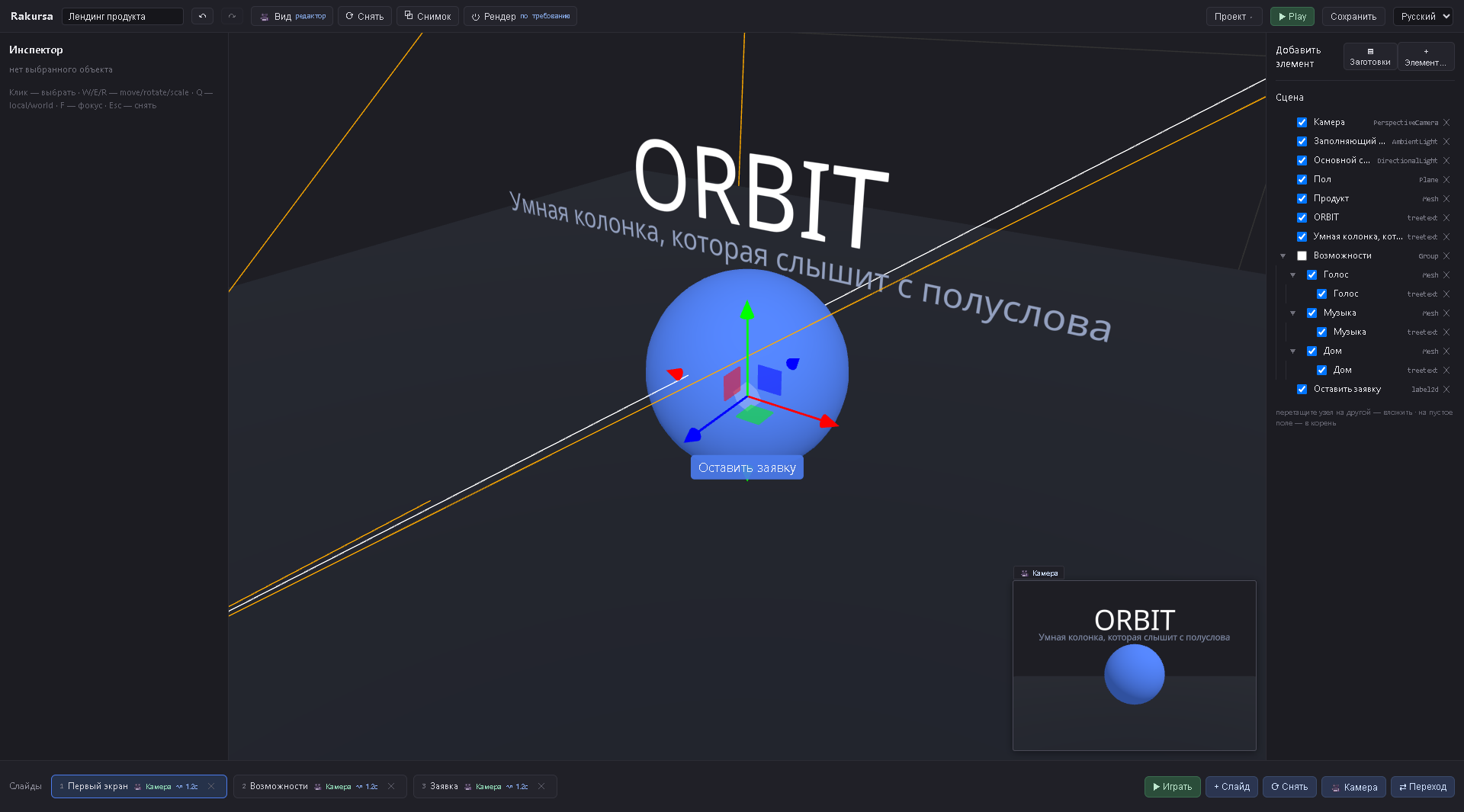Collapse the Музыка mesh node
1464x812 pixels.
coord(1292,313)
